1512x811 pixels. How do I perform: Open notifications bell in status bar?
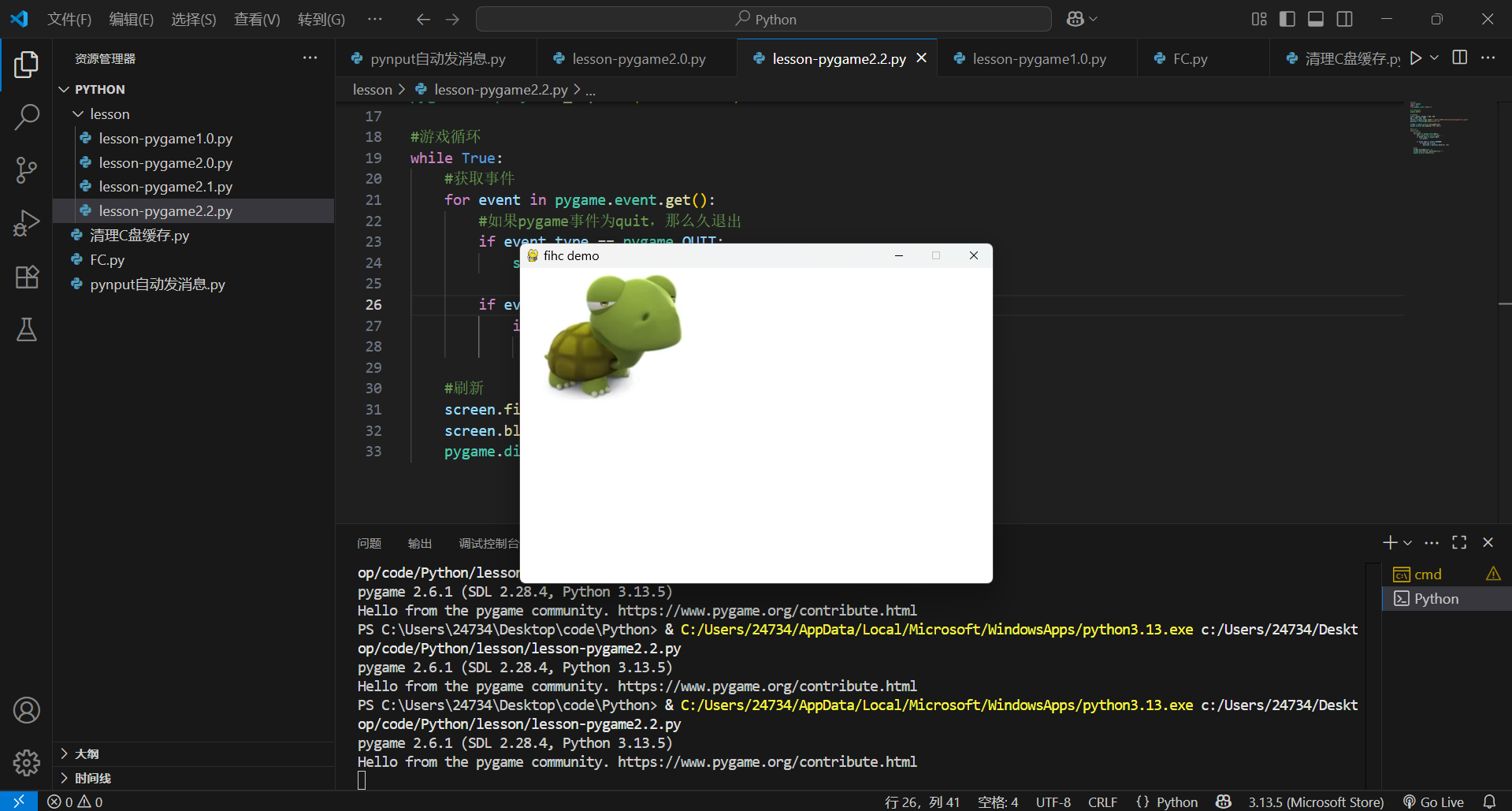[x=1489, y=802]
